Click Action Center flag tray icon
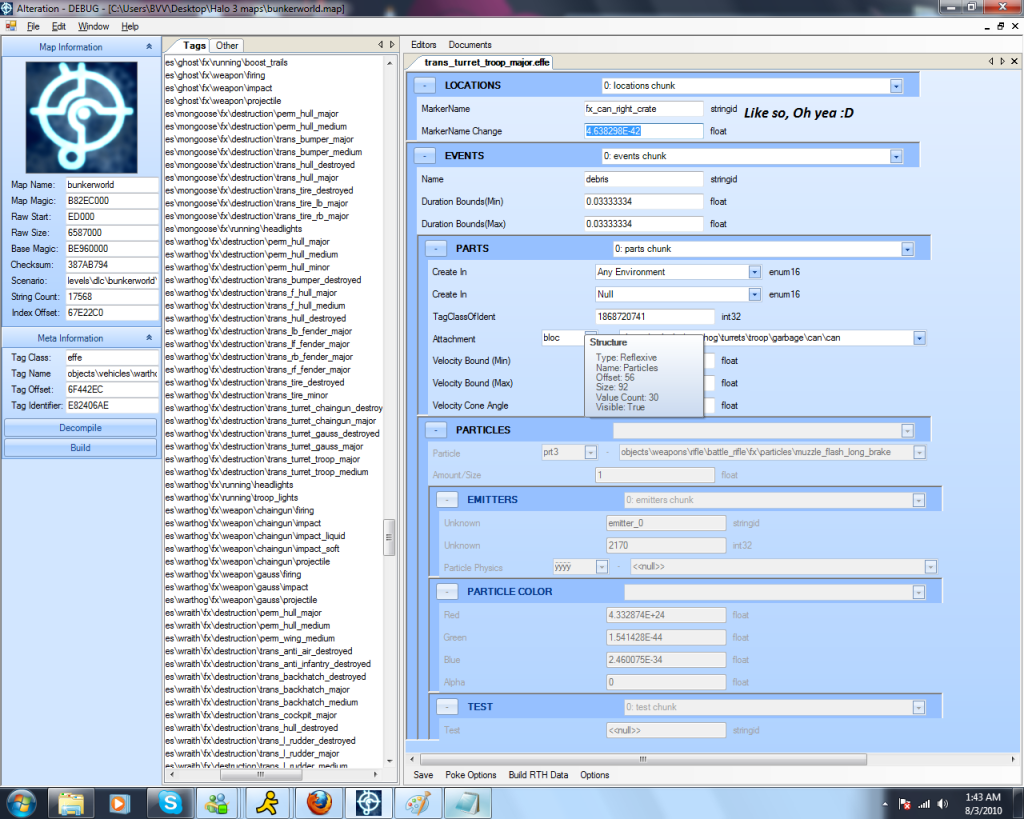Viewport: 1024px width, 819px height. [x=904, y=804]
